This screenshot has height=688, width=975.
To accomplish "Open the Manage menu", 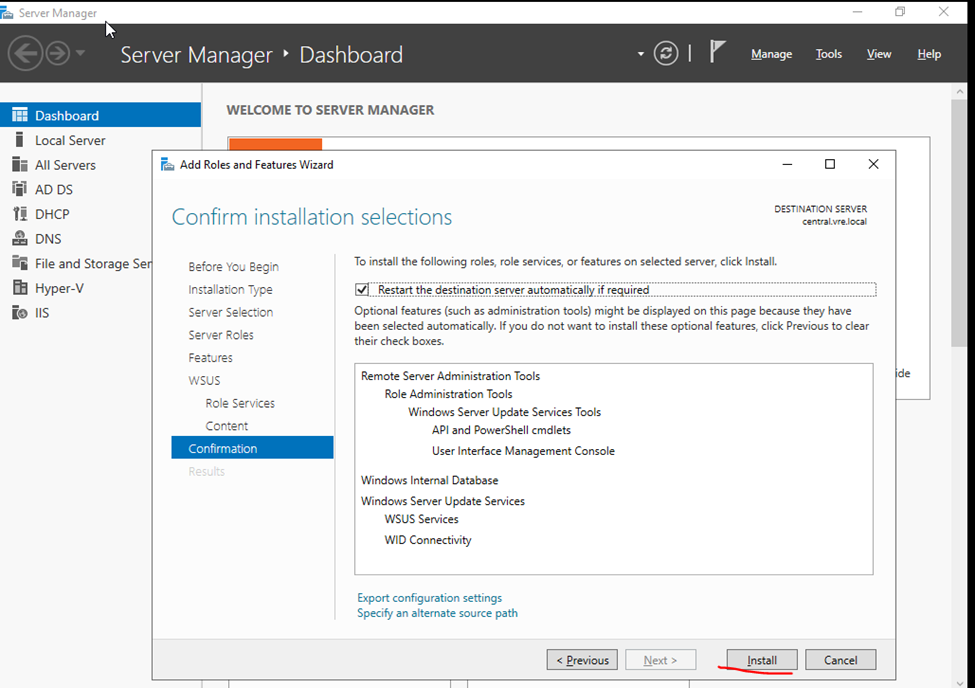I will tap(771, 54).
